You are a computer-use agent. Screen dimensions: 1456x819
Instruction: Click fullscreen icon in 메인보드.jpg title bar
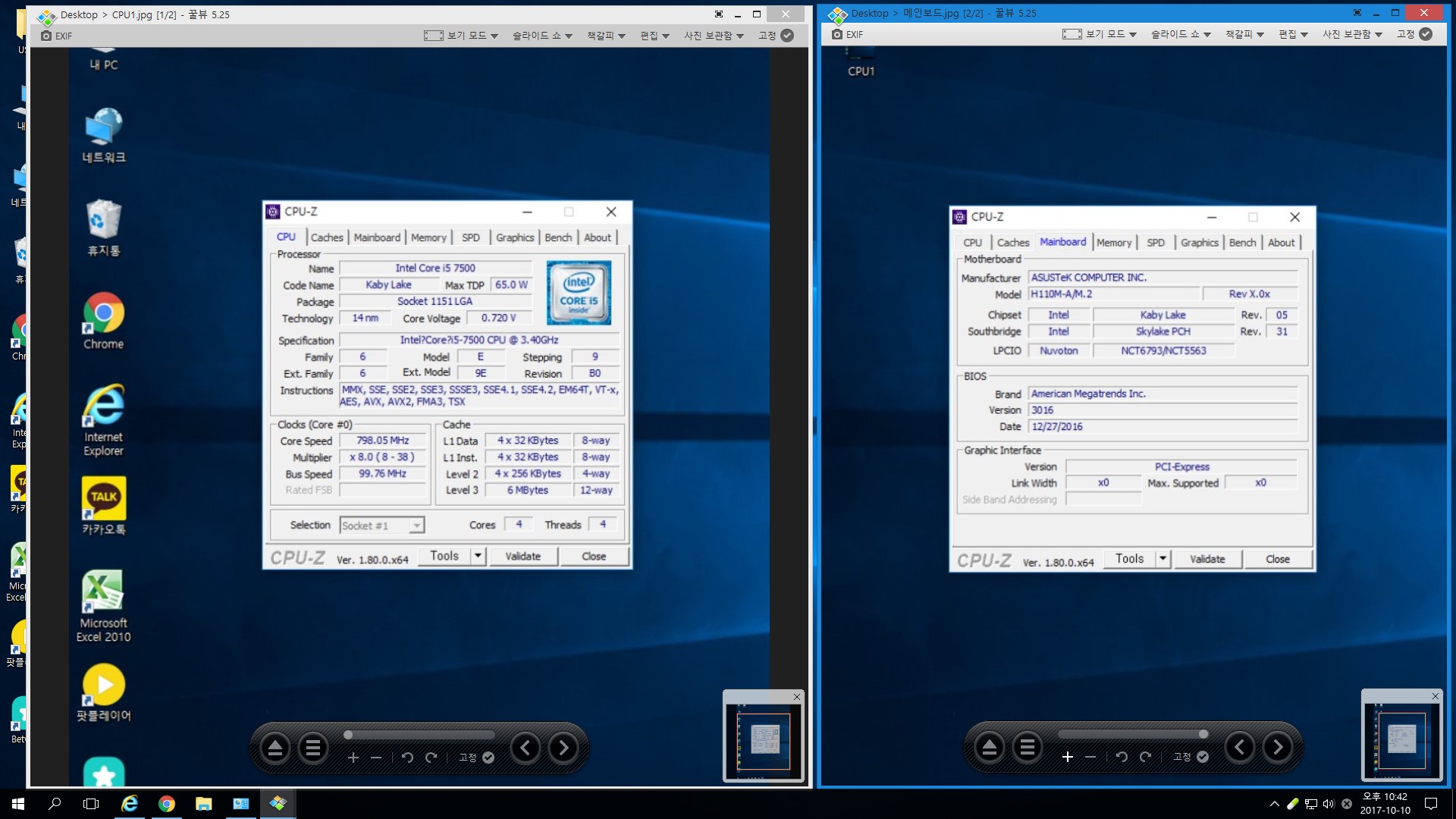[1357, 13]
